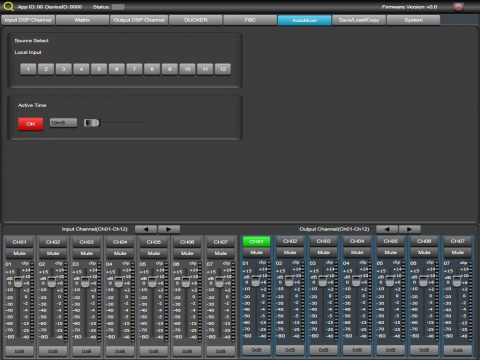Click output channel 05 fader knob
The height and width of the screenshot is (360, 480).
(x=390, y=281)
